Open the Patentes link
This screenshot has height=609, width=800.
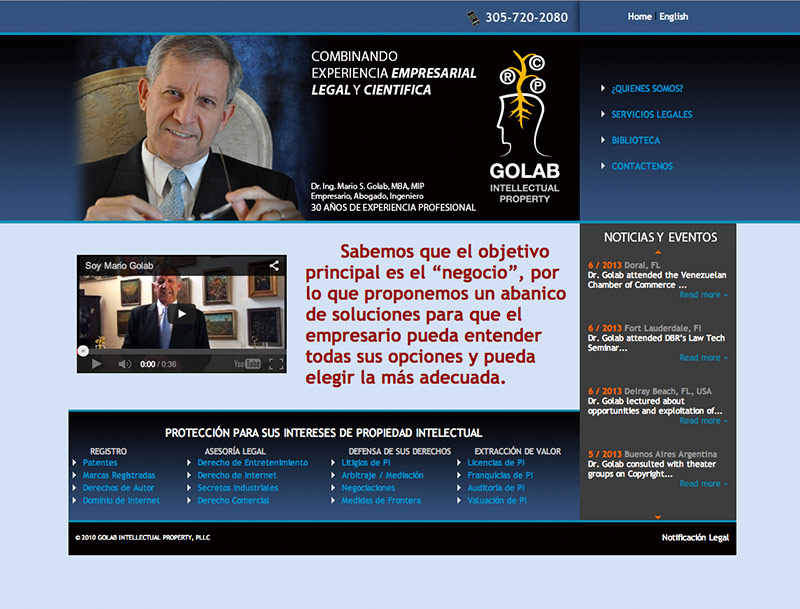100,463
